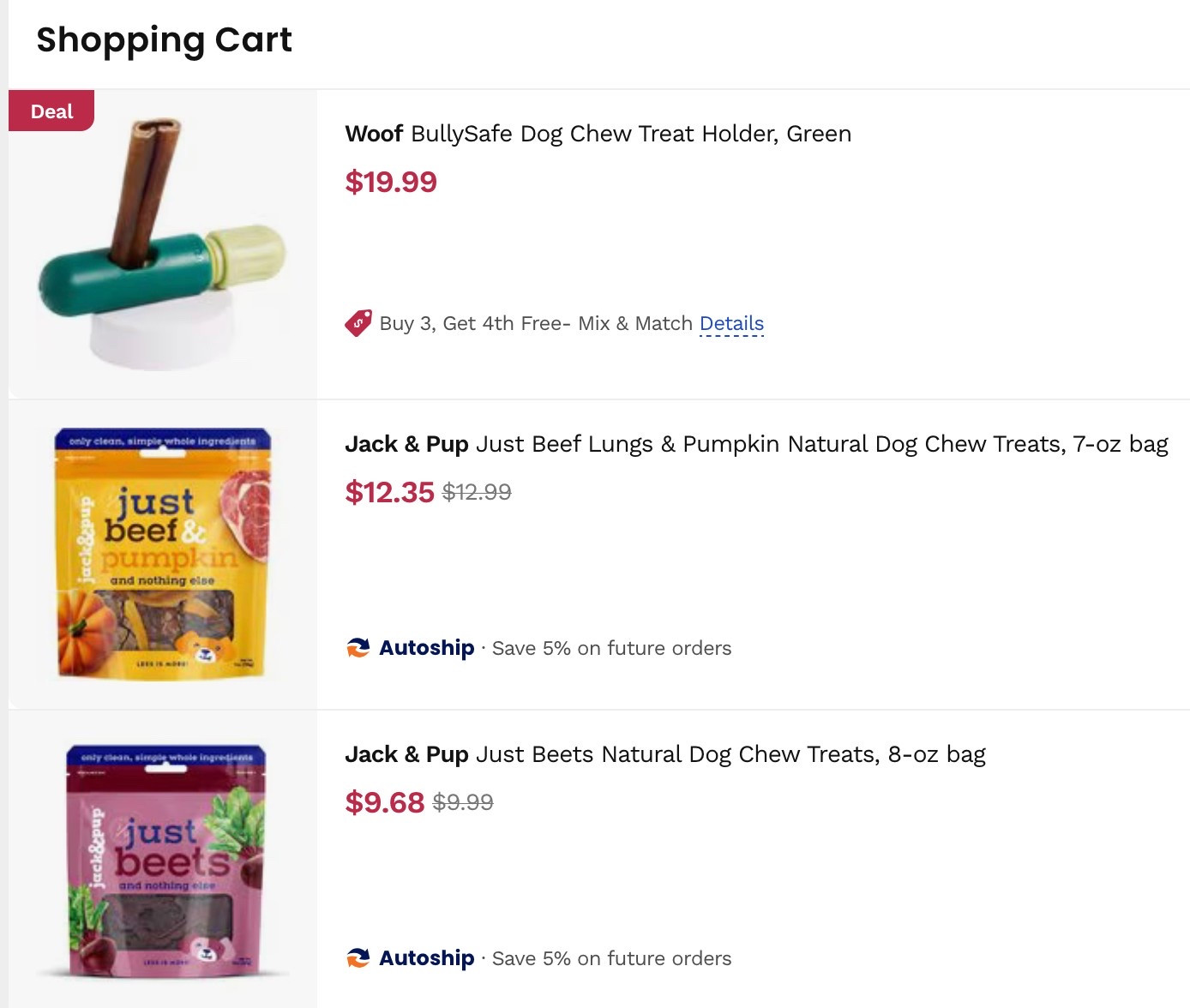Open the Jack & Pup Just Beets listing
This screenshot has height=1008, width=1190.
(666, 754)
